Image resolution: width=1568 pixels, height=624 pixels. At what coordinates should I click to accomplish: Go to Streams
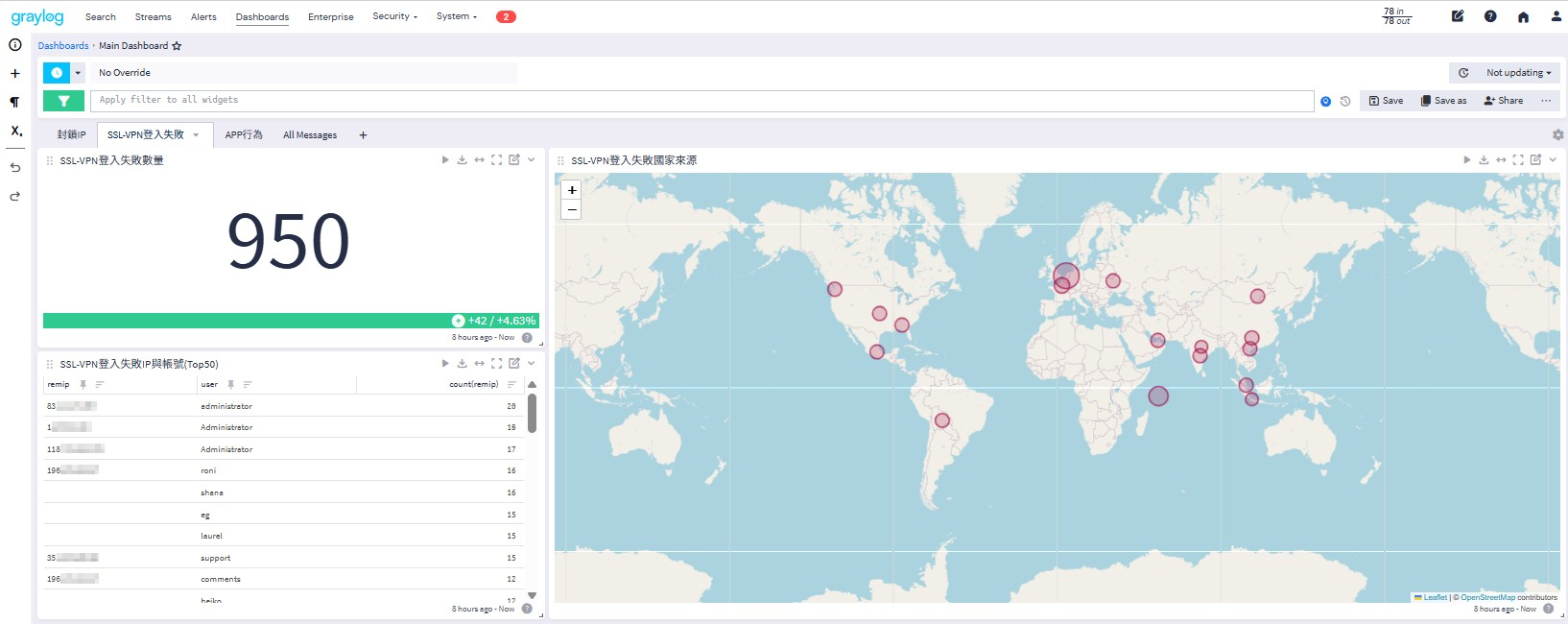[x=154, y=17]
